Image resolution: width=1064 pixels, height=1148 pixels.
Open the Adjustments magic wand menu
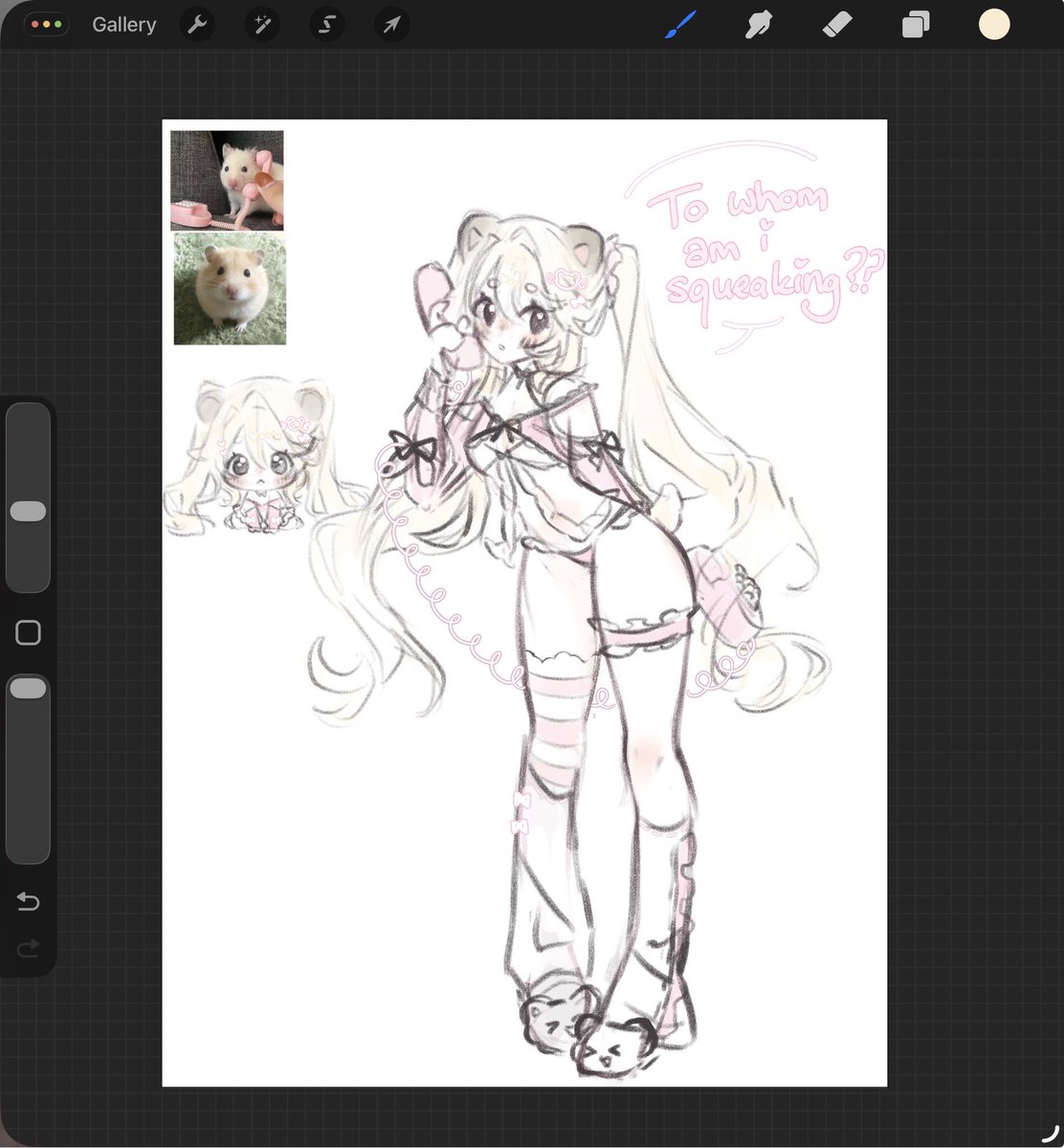[262, 25]
